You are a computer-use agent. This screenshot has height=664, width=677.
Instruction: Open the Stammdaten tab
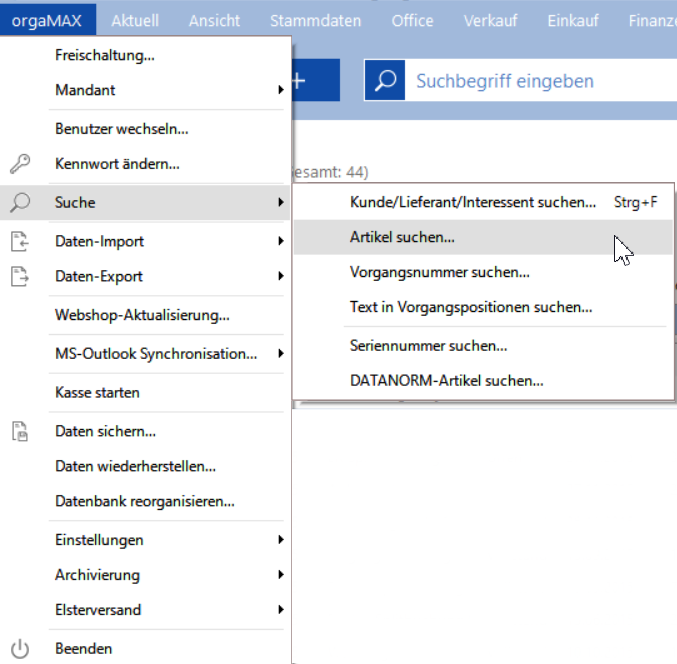[x=315, y=20]
